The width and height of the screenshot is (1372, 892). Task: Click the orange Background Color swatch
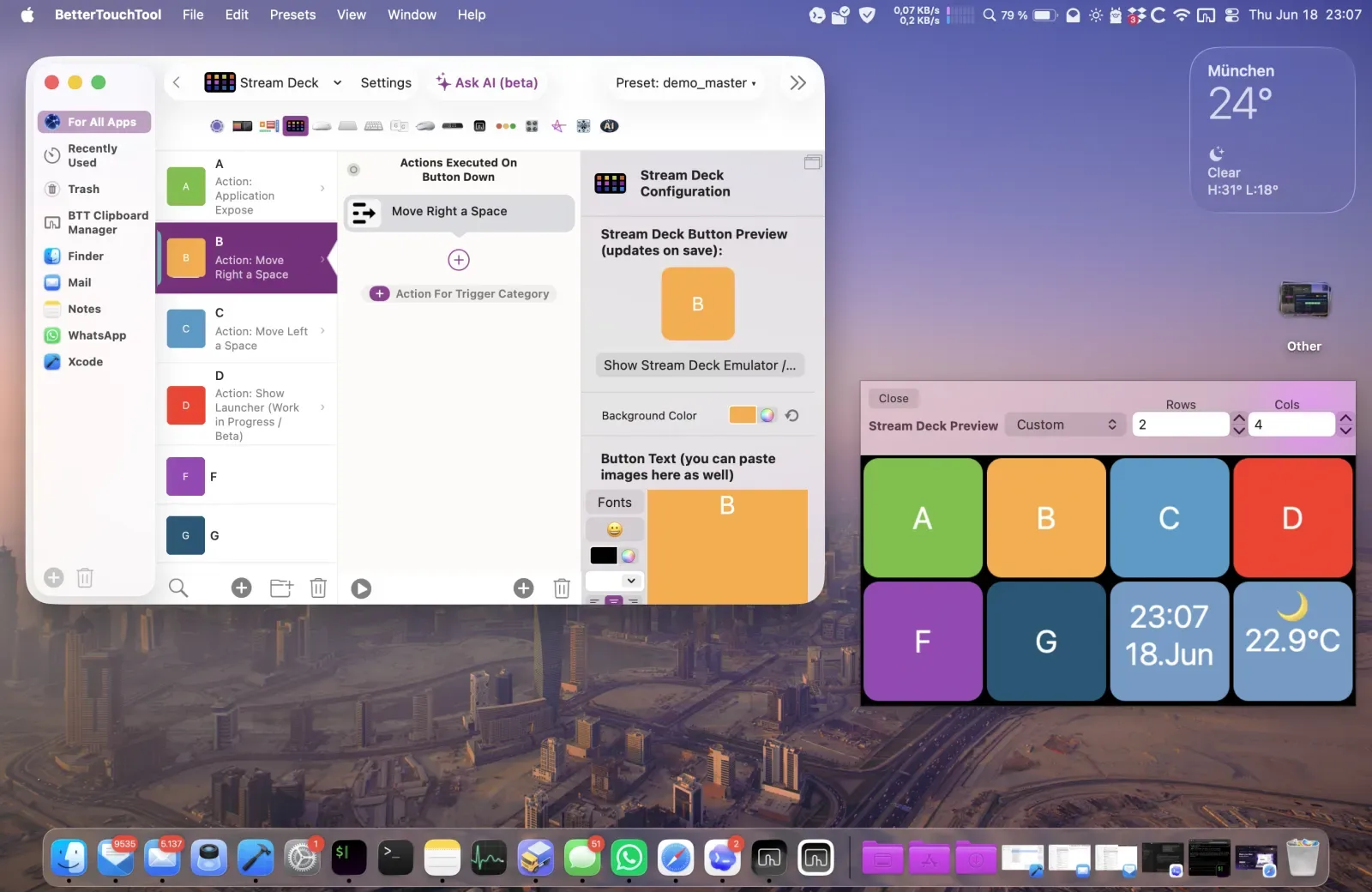743,415
